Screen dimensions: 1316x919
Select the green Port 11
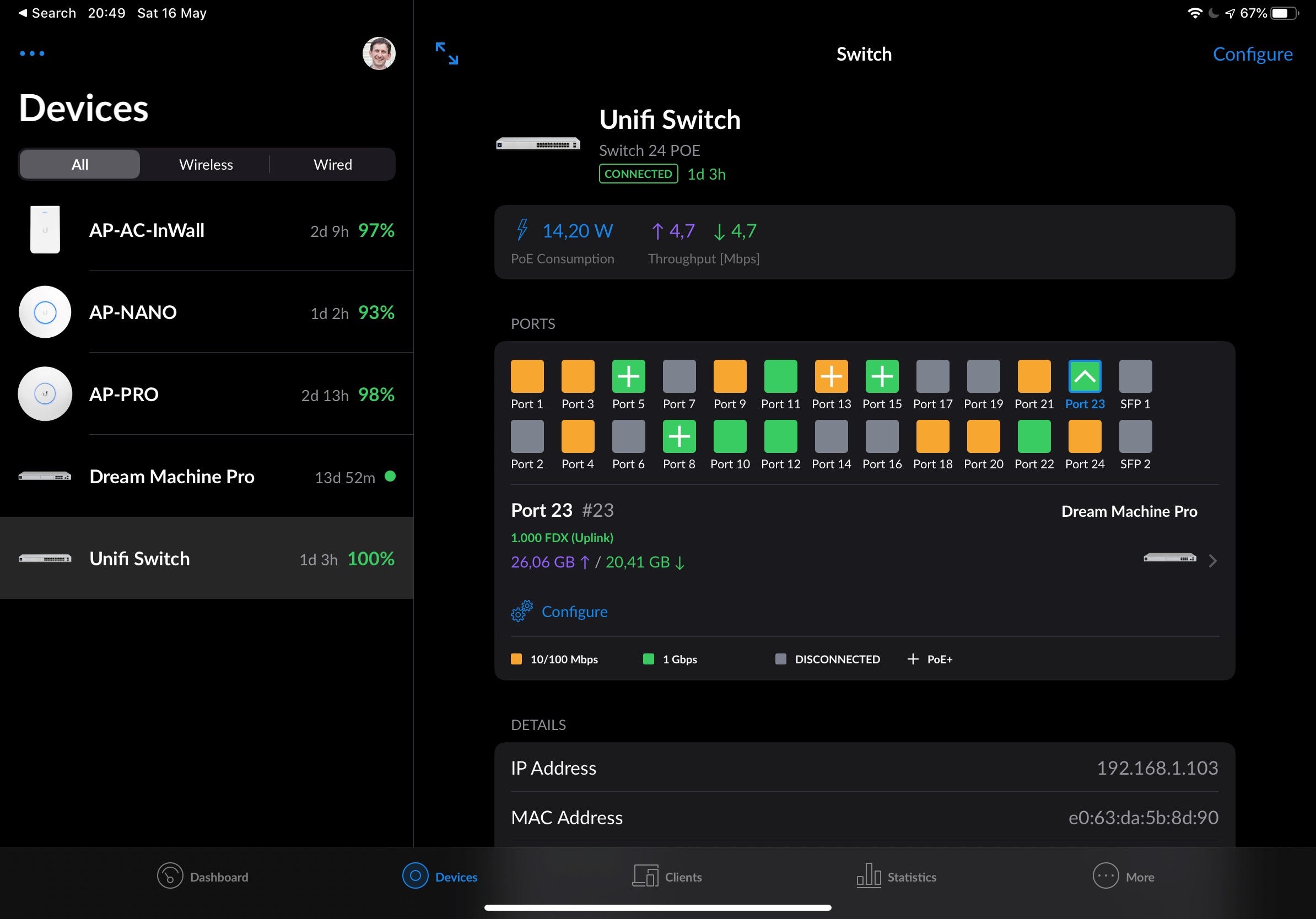click(x=781, y=376)
